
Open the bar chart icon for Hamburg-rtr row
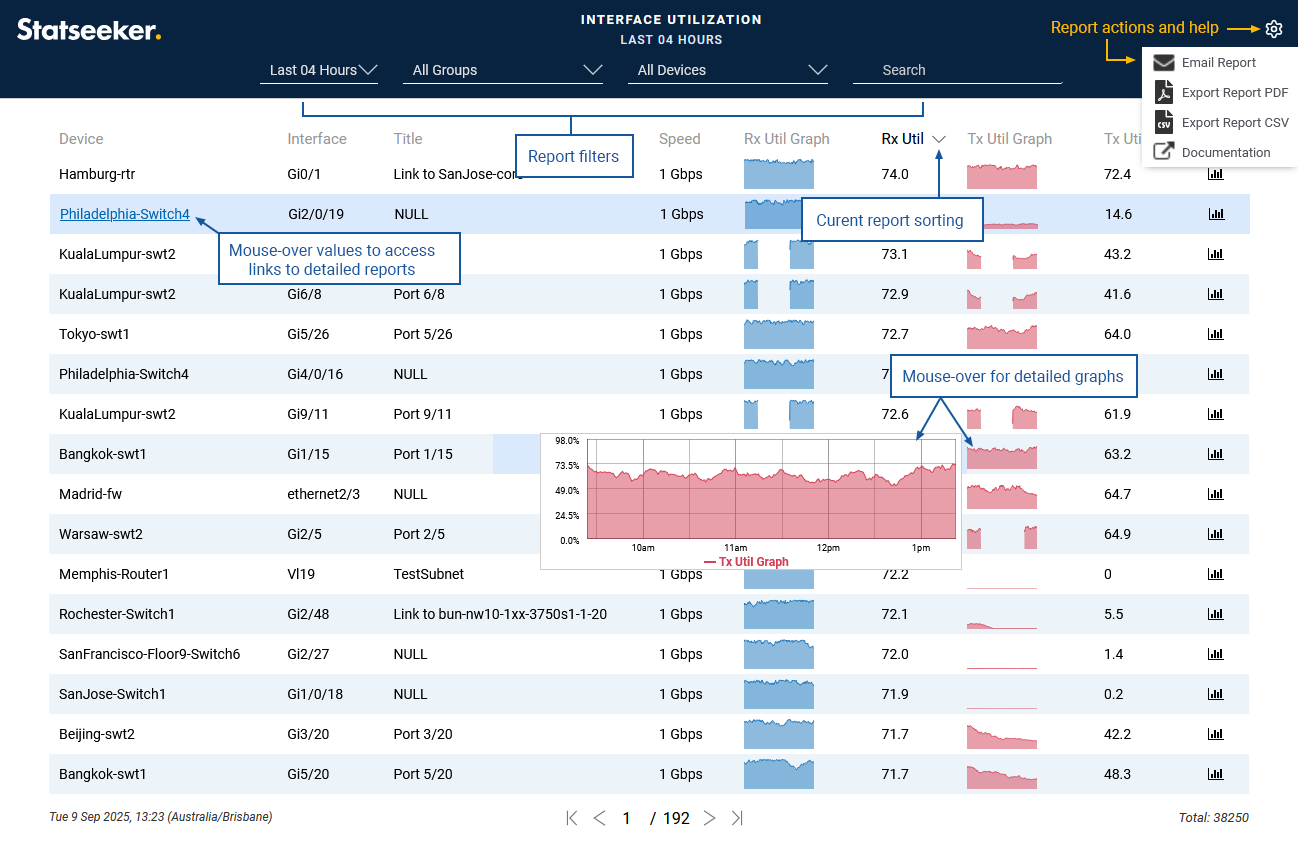pyautogui.click(x=1215, y=174)
